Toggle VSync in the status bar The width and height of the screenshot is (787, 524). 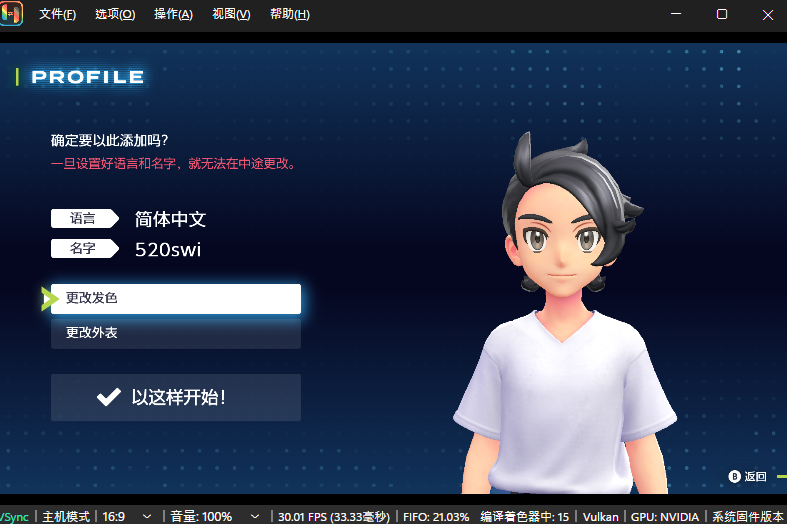tap(14, 516)
